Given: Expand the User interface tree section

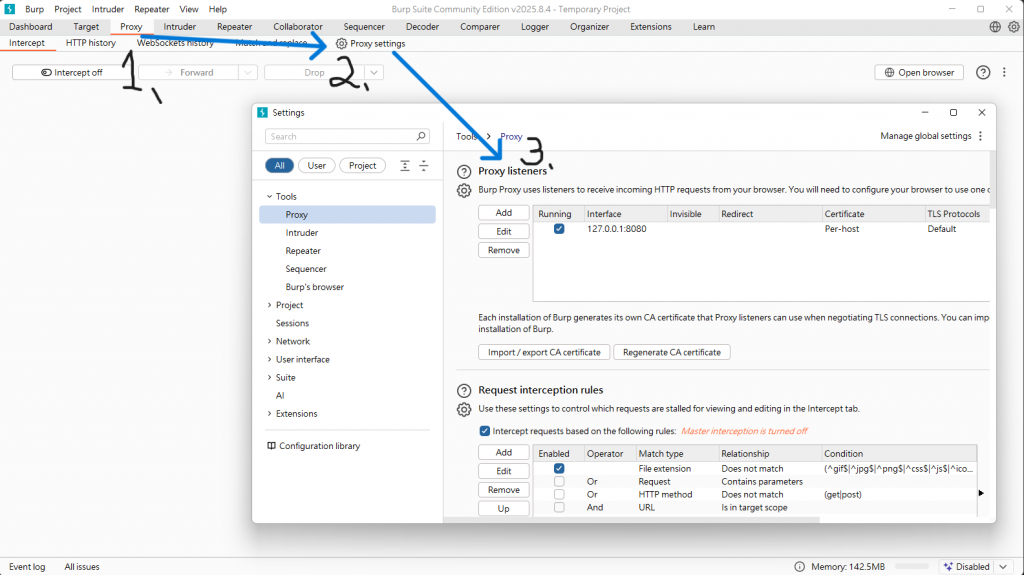Looking at the screenshot, I should (x=269, y=359).
